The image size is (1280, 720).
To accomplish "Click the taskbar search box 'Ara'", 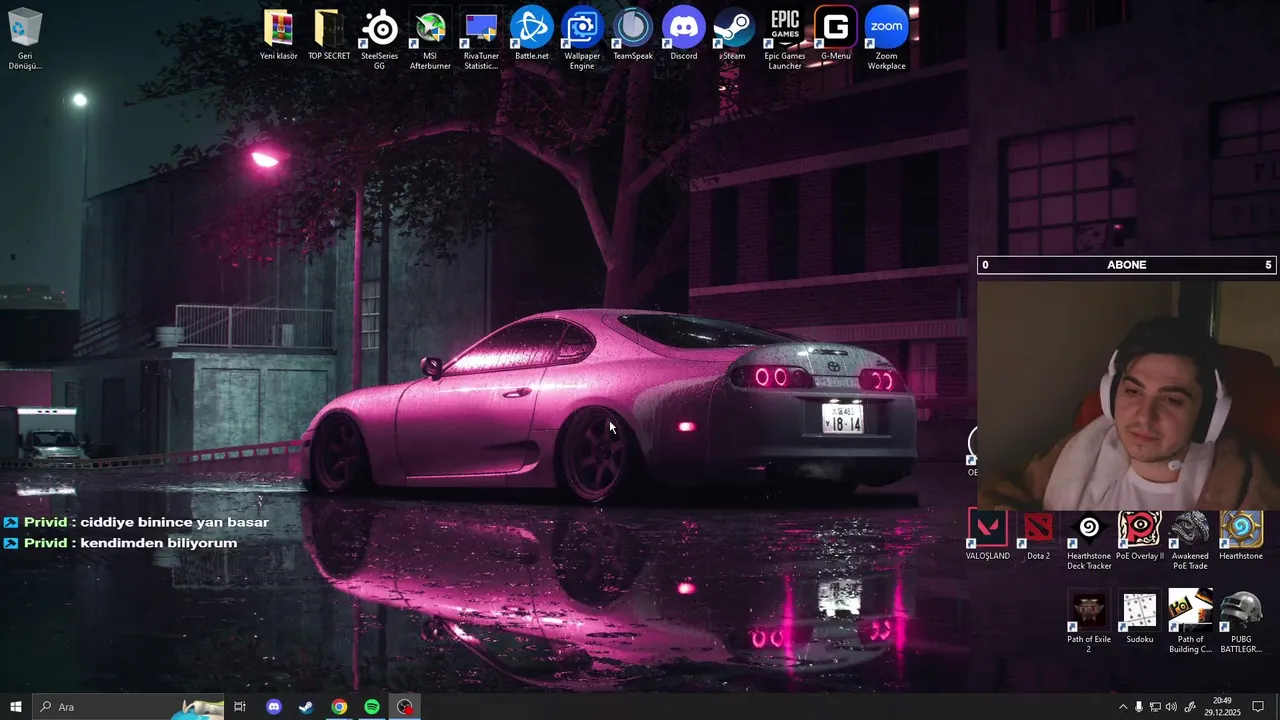I will [127, 707].
